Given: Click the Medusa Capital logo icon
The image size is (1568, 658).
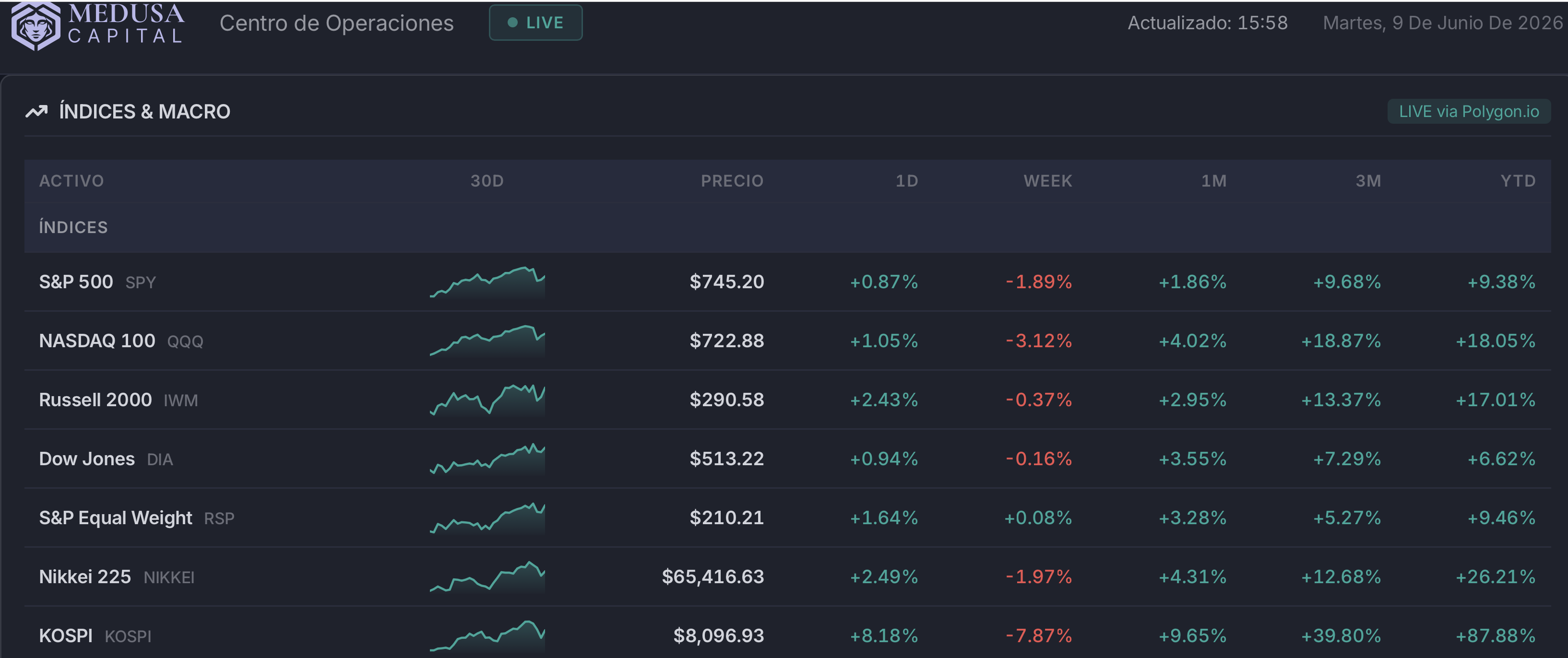Looking at the screenshot, I should coord(36,25).
